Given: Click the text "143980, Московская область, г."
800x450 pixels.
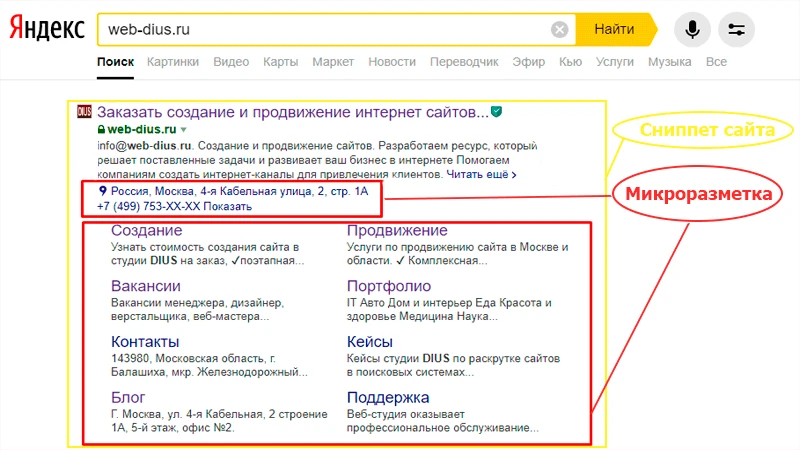Looking at the screenshot, I should tap(193, 359).
